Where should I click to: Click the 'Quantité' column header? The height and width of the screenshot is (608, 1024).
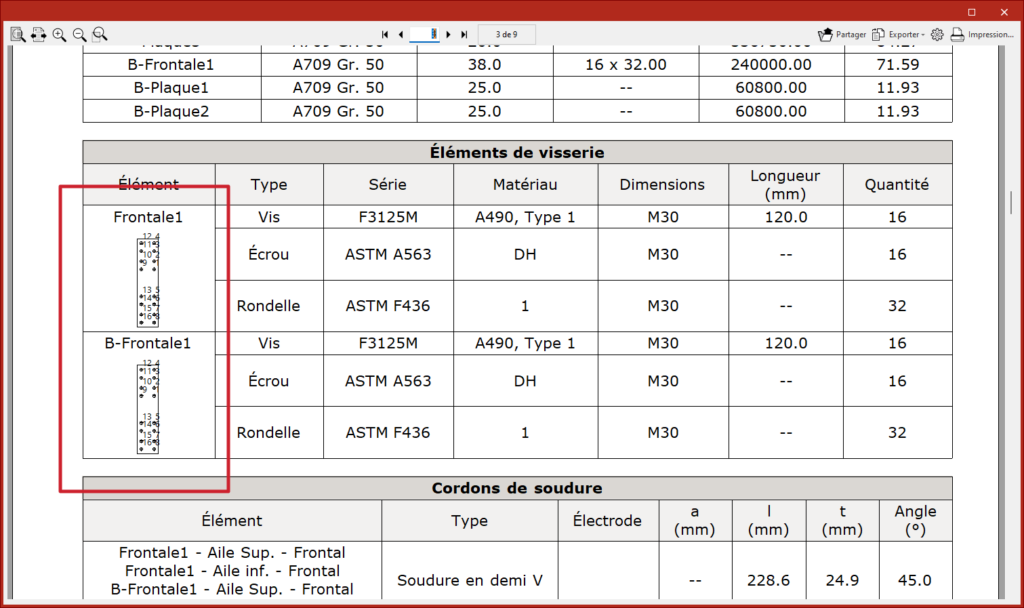point(897,184)
